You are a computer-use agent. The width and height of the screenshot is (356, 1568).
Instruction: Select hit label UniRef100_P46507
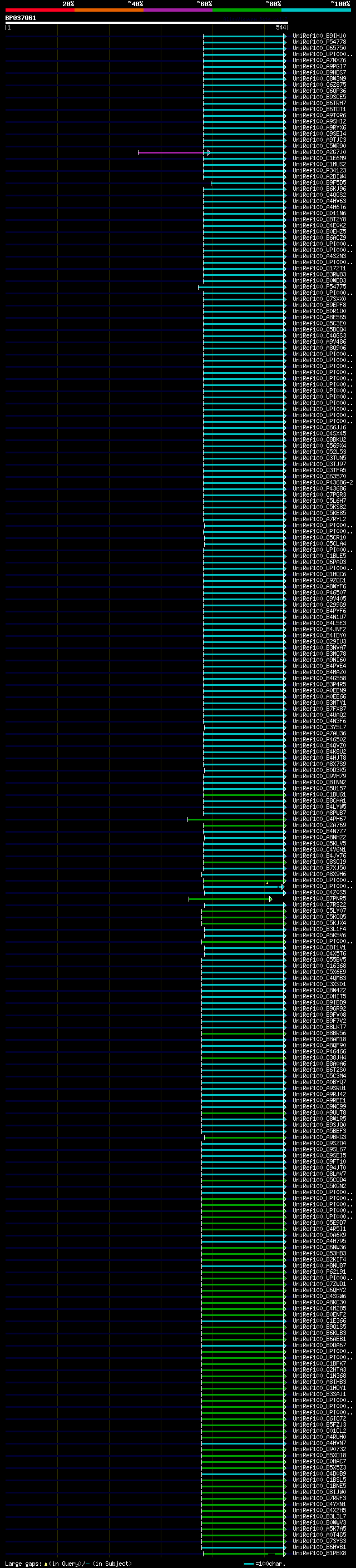tap(319, 592)
